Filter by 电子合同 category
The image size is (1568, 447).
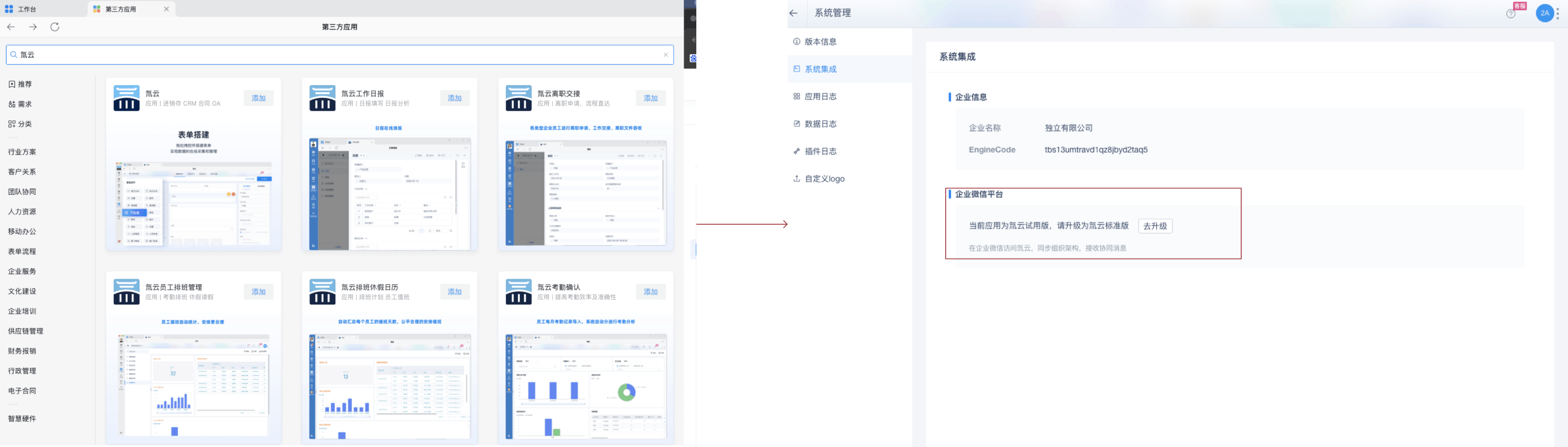click(x=22, y=390)
